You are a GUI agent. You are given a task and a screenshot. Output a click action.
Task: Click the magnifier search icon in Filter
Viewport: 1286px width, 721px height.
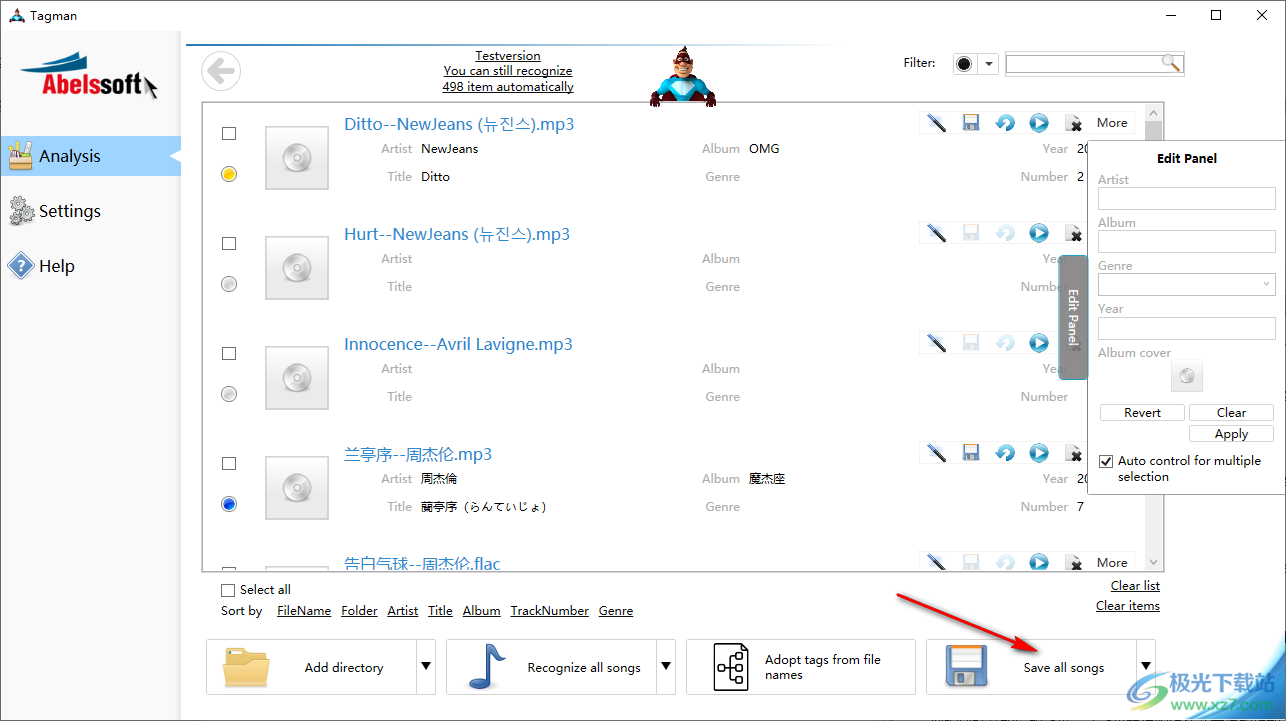[1171, 63]
